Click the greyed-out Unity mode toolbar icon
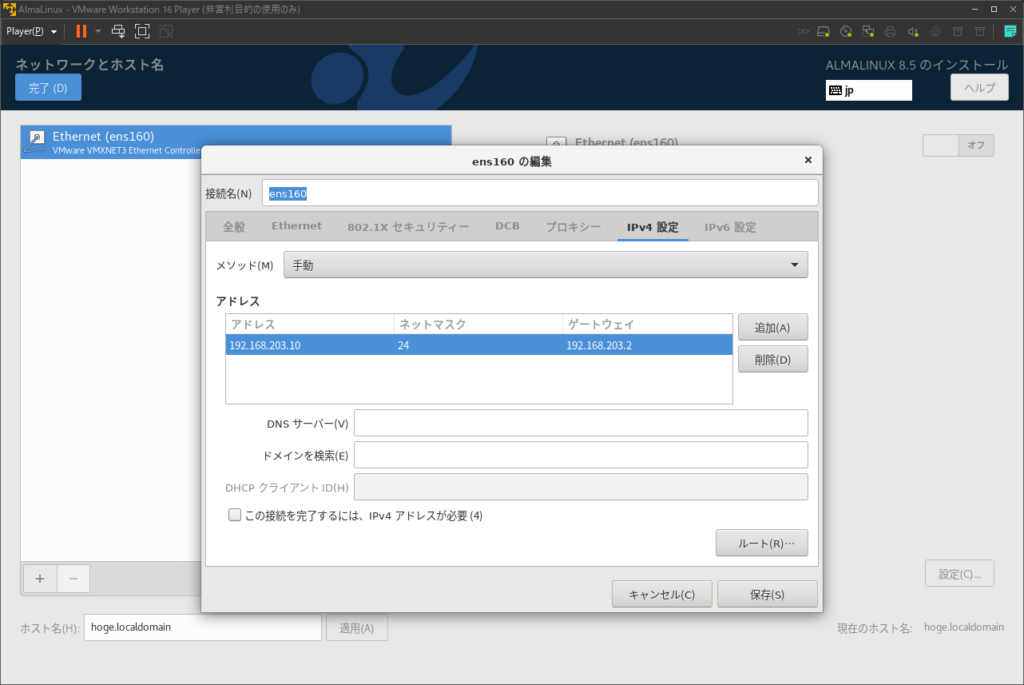 tap(166, 31)
